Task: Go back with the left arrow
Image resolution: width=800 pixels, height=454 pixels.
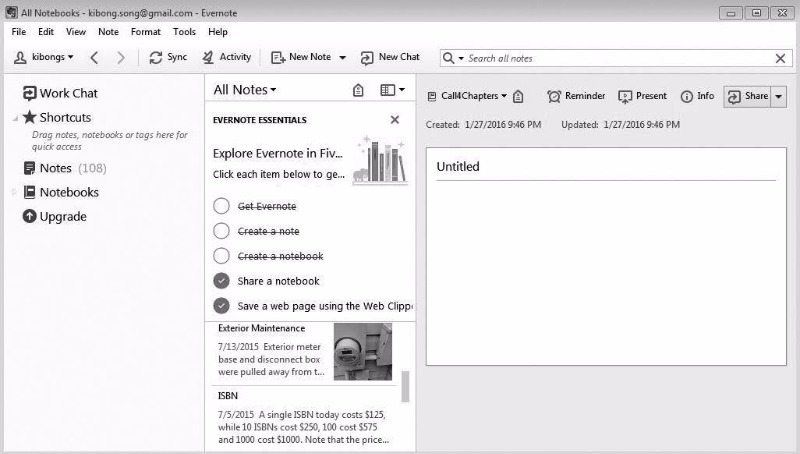Action: (x=94, y=58)
